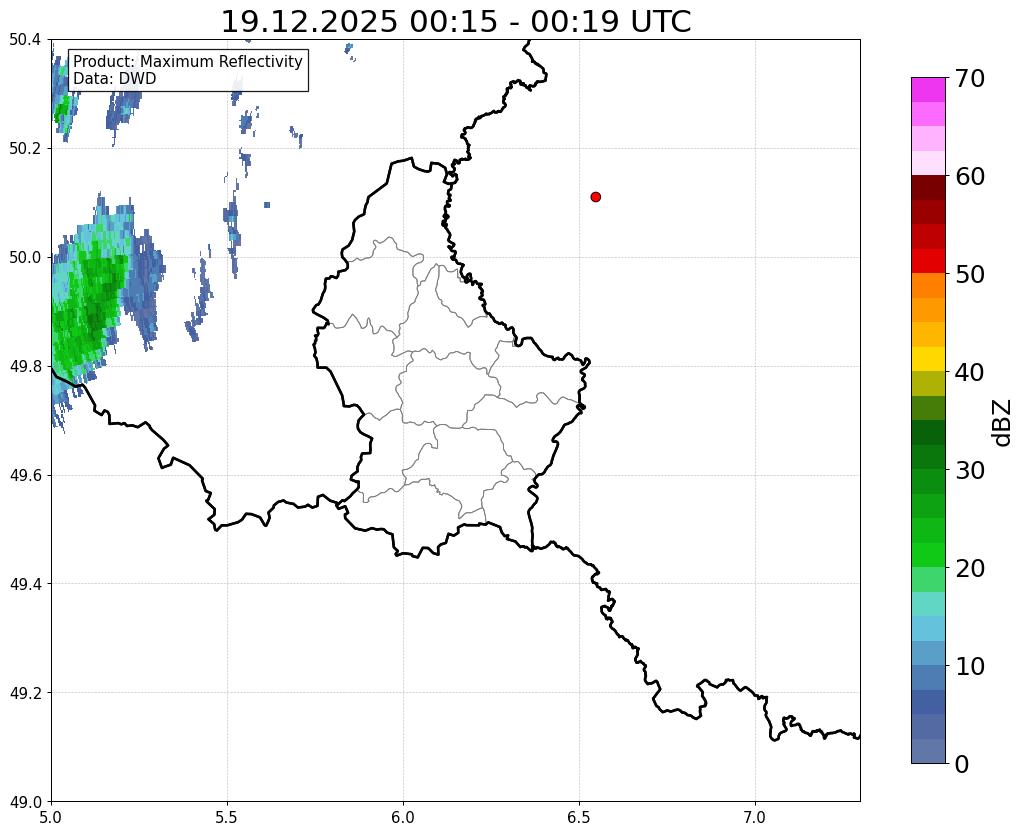Click the colorbar tick label 20
1023x834 pixels.
969,568
